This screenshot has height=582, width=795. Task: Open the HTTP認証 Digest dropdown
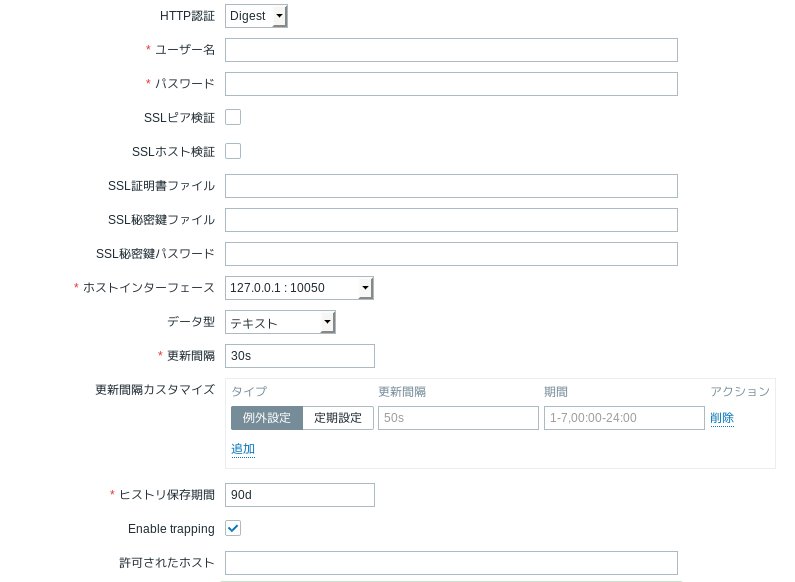click(x=256, y=16)
